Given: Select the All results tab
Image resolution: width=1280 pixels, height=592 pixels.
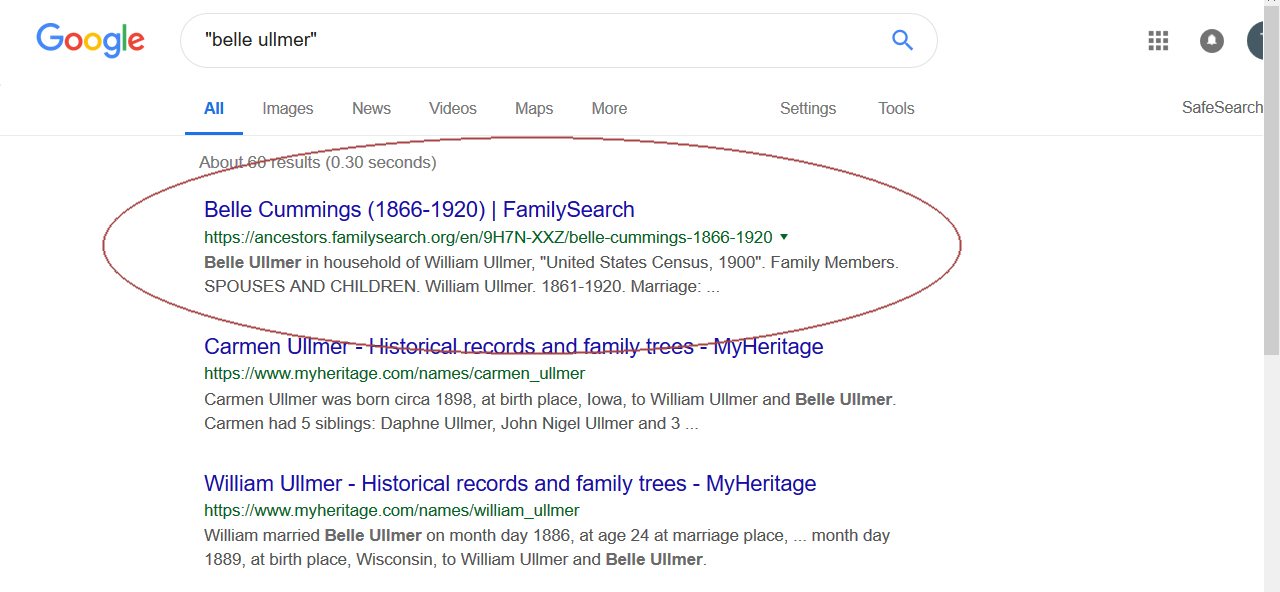Looking at the screenshot, I should (x=214, y=108).
